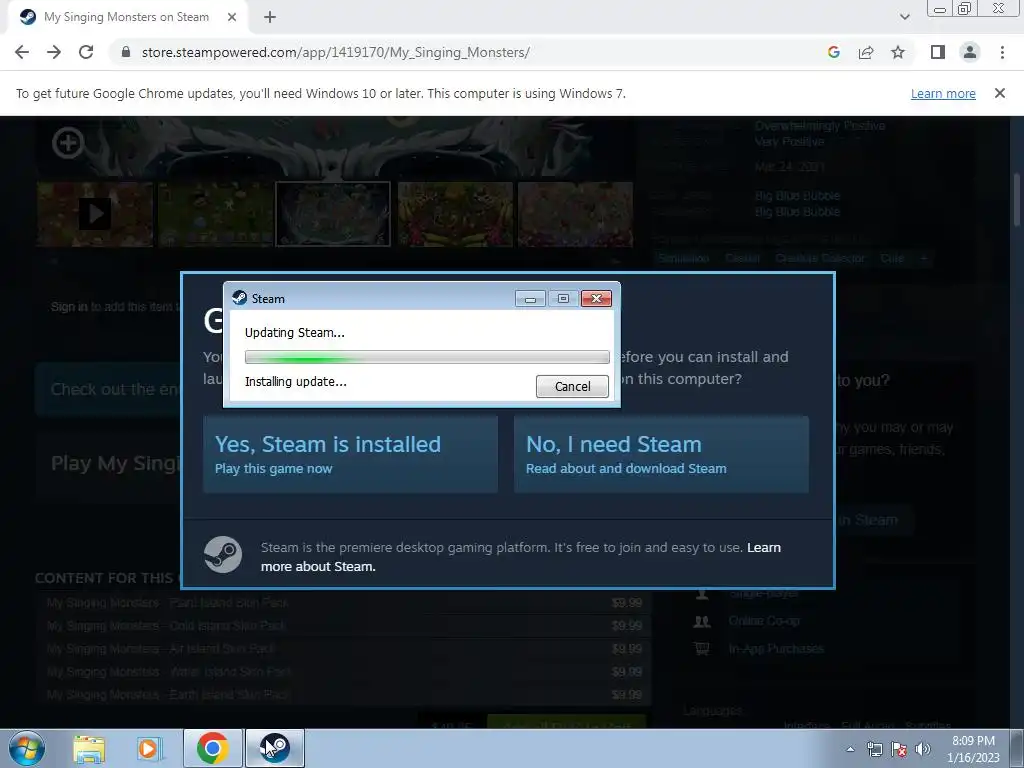
Task: Select the second screenshot thumbnail
Action: tap(215, 214)
